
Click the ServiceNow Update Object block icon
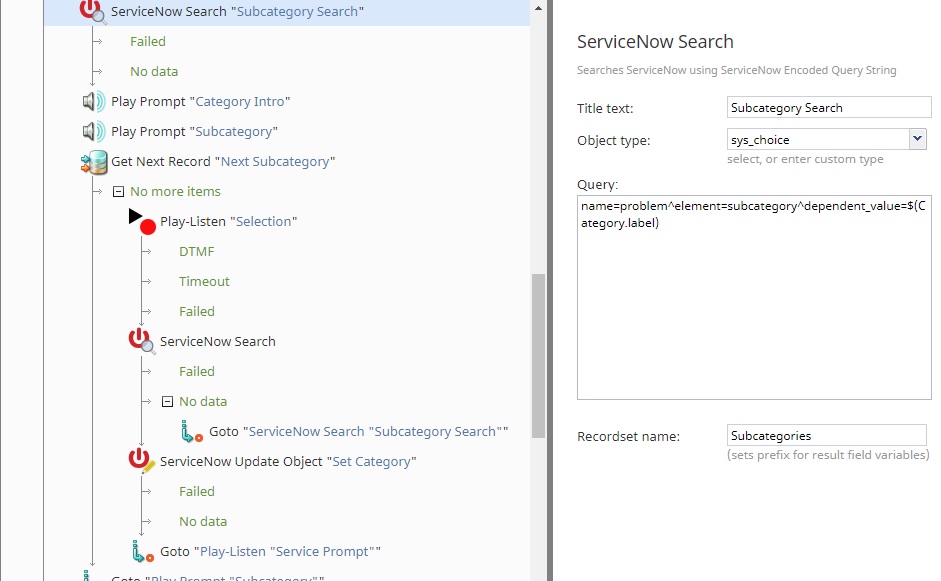pyautogui.click(x=142, y=461)
